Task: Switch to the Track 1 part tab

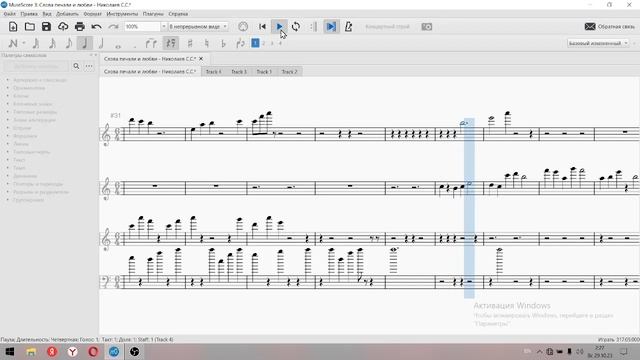Action: coord(264,71)
